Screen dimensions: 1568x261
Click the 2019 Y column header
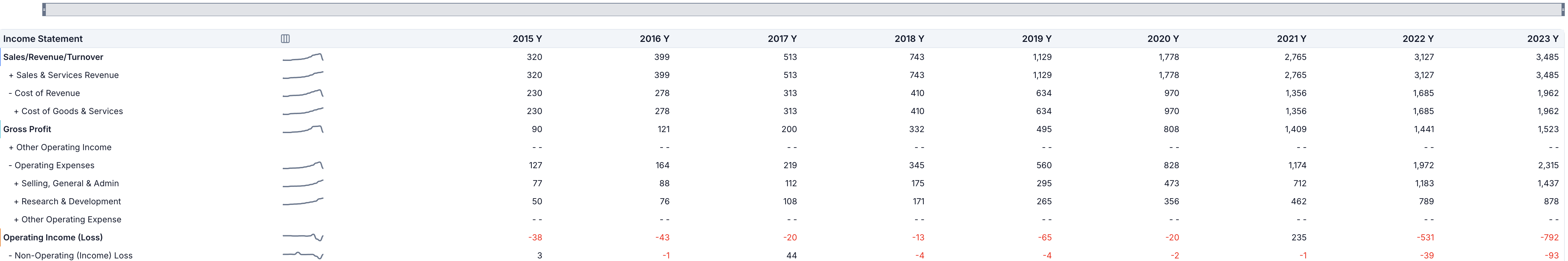click(x=1036, y=39)
